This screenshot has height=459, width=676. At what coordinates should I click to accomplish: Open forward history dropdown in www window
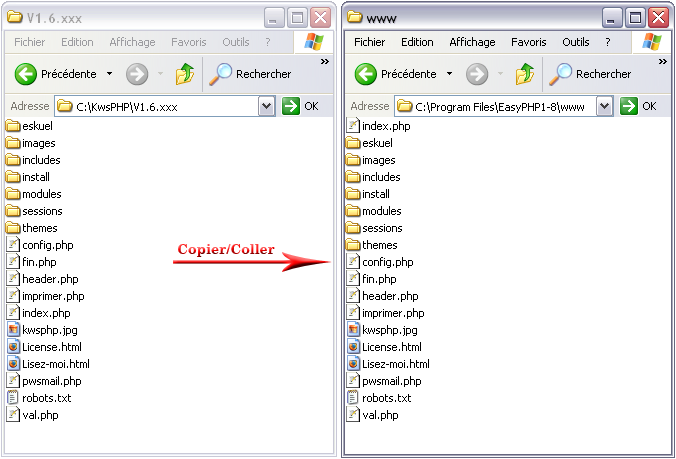pos(501,74)
